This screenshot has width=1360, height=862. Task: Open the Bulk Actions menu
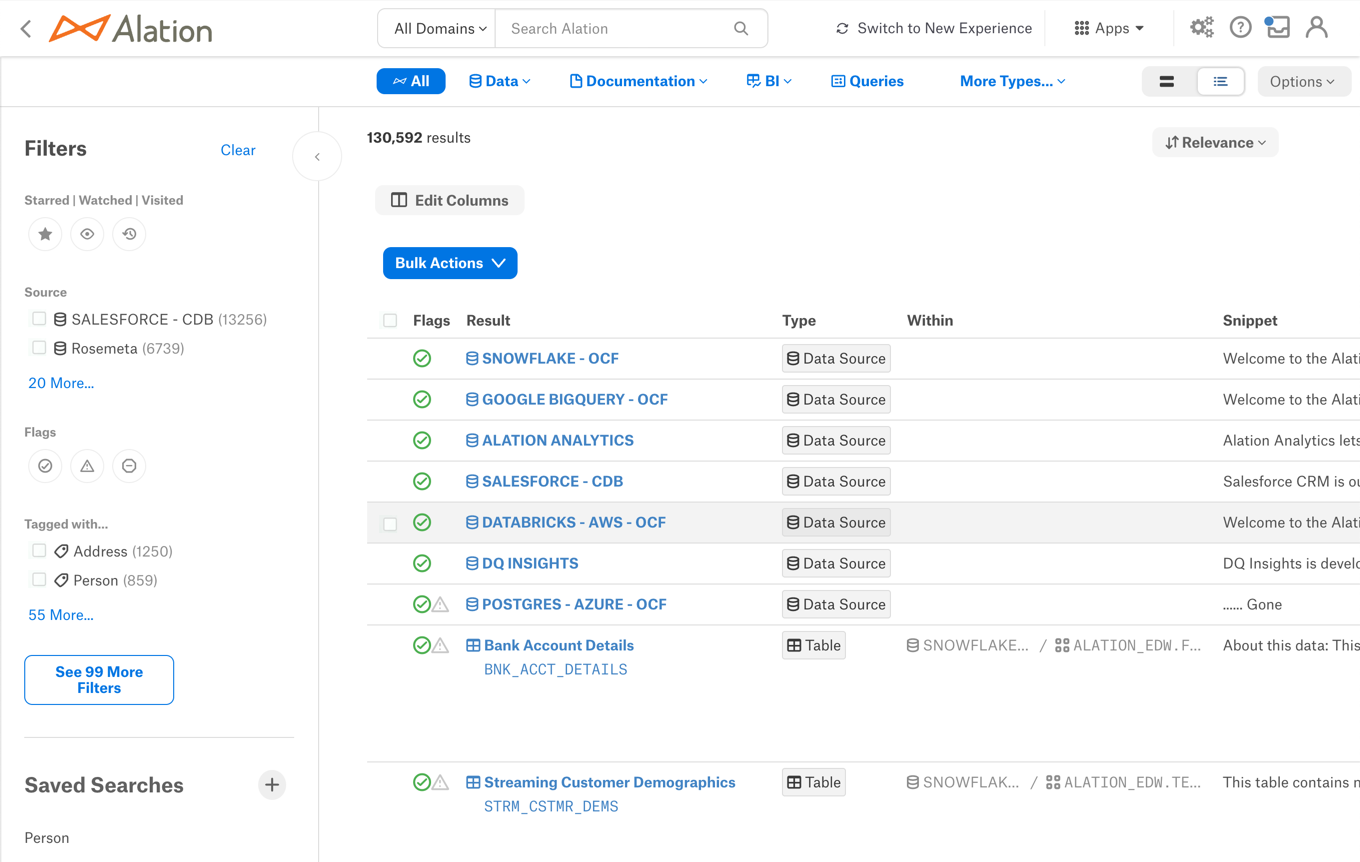[450, 263]
